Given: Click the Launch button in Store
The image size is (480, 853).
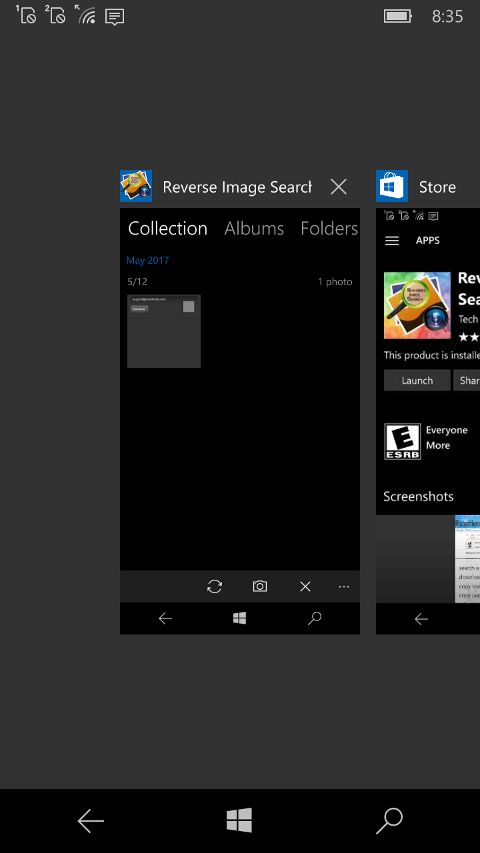Looking at the screenshot, I should tap(417, 380).
